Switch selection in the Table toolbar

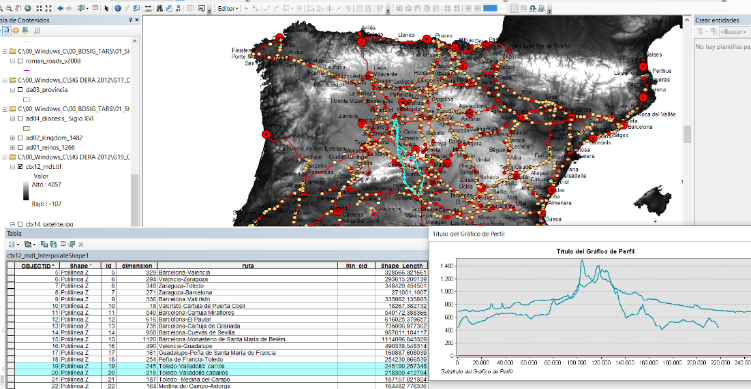pyautogui.click(x=53, y=244)
